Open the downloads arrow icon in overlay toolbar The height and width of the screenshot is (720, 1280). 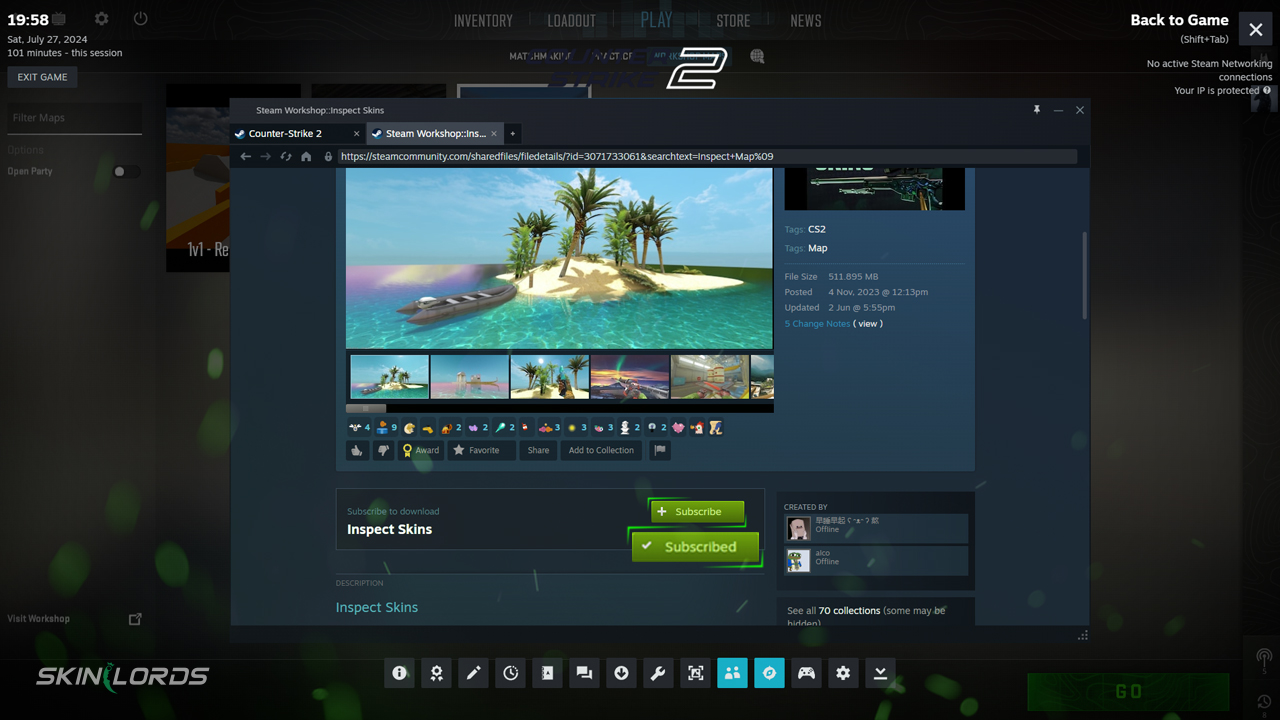pyautogui.click(x=621, y=673)
